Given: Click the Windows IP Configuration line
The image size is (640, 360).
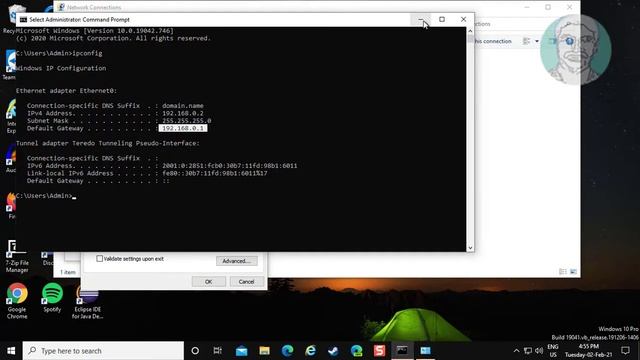Looking at the screenshot, I should pyautogui.click(x=61, y=68).
